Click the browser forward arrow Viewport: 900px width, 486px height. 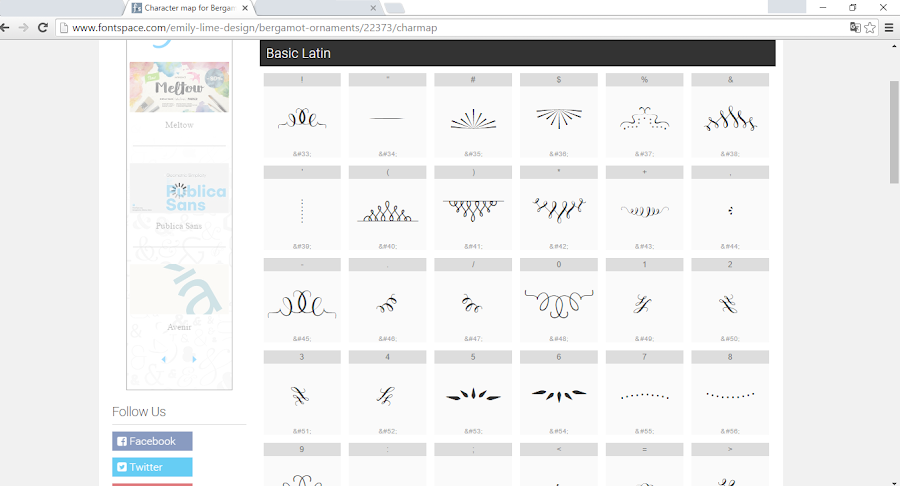click(24, 28)
